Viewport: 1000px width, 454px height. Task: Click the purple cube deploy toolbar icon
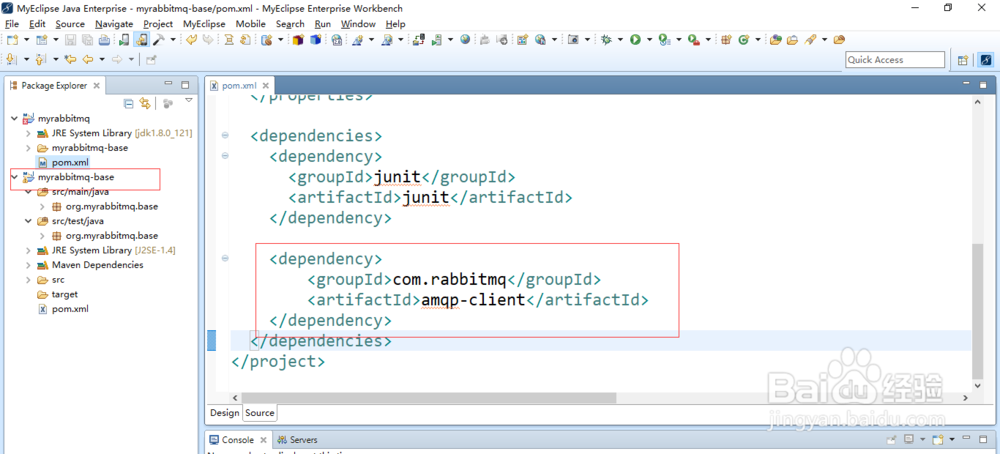coord(298,40)
